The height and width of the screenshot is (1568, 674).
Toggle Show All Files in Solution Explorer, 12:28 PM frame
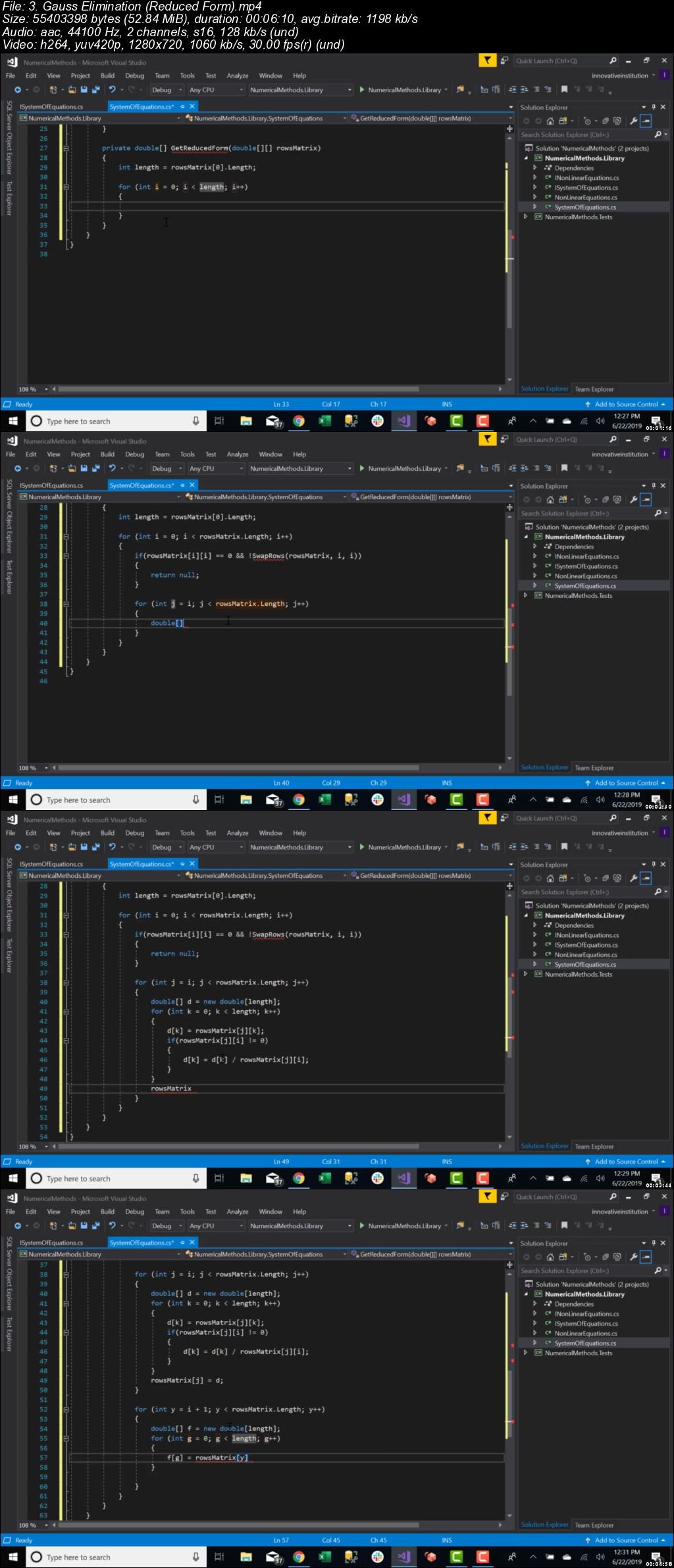[x=617, y=500]
